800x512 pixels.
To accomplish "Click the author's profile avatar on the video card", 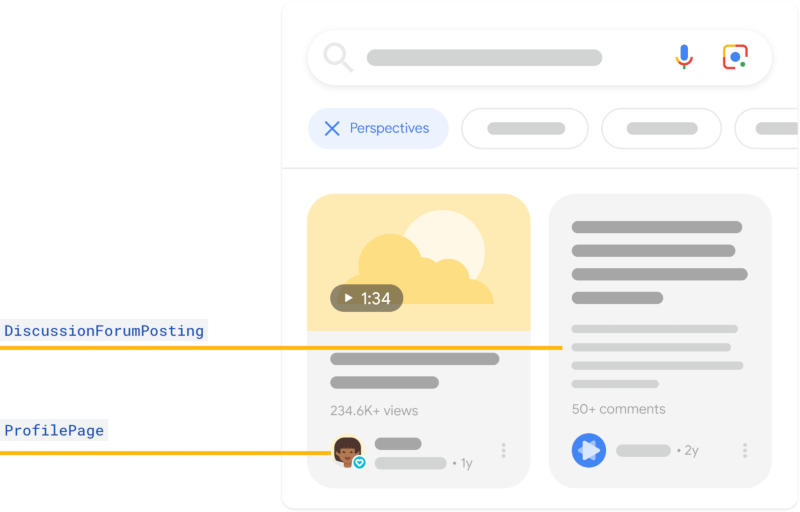I will pyautogui.click(x=346, y=451).
